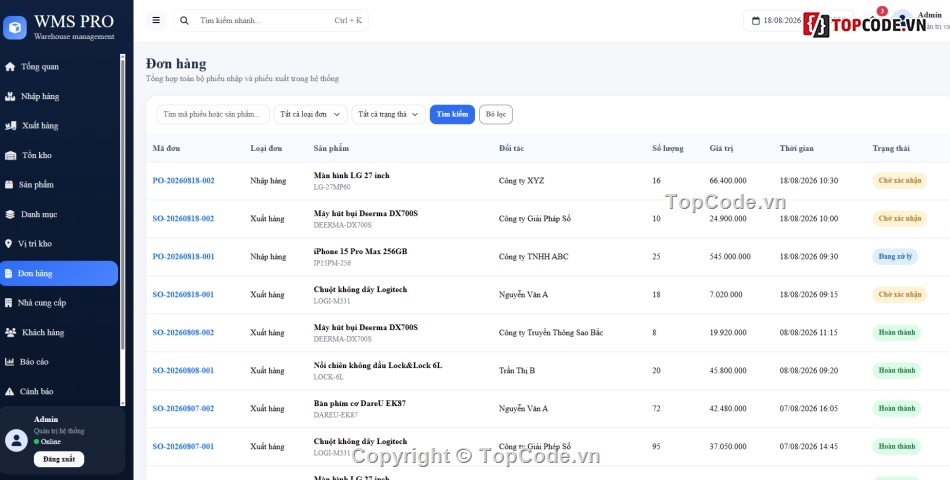This screenshot has height=480, width=950.
Task: Click the search magnifier icon
Action: point(184,20)
